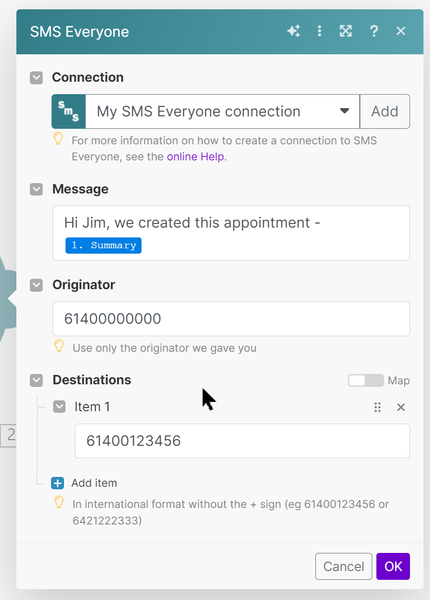Toggle the Map switch for Destinations
Screen dimensions: 430x600
[x=366, y=380]
